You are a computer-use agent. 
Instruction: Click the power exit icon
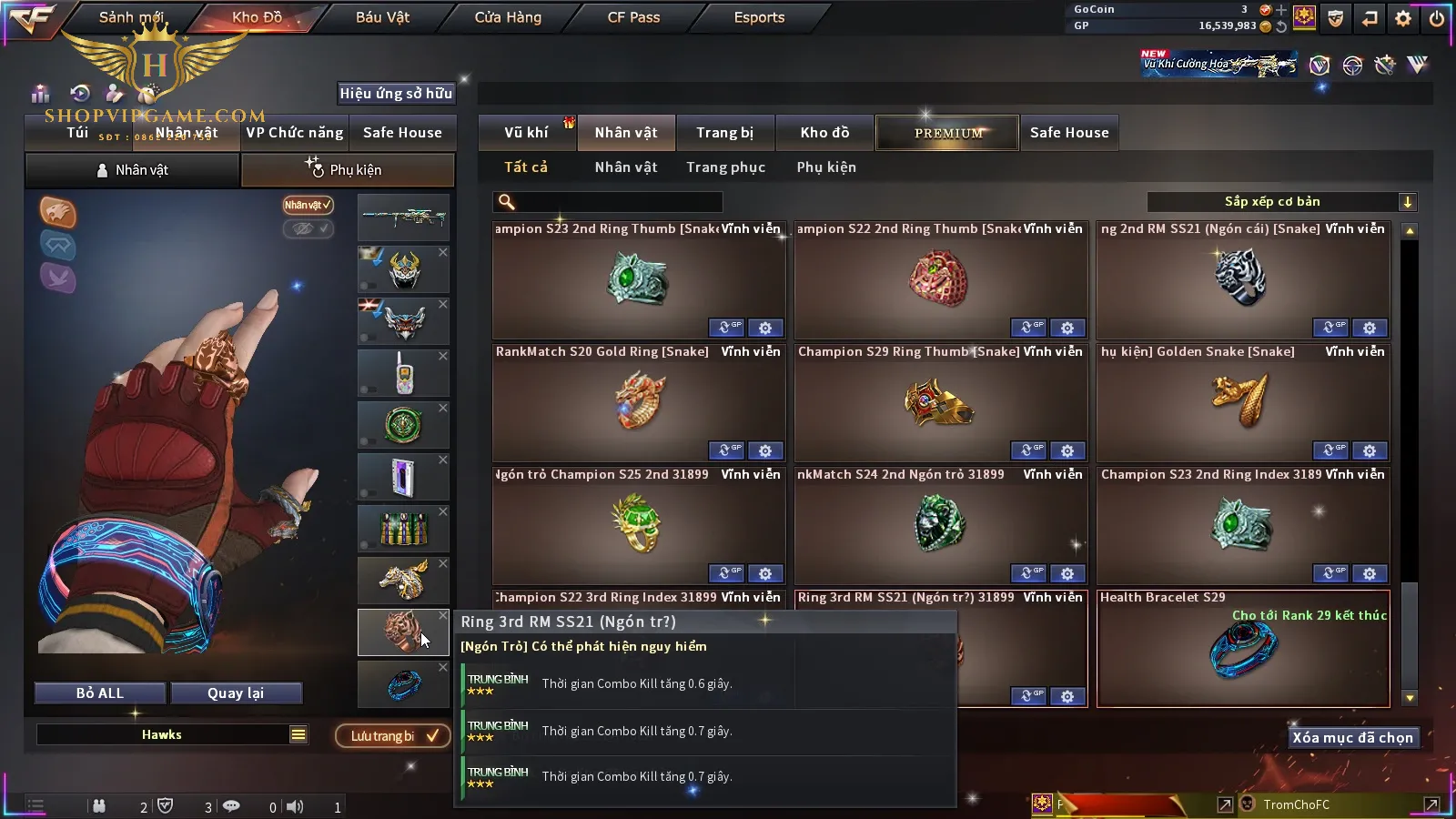1437,17
